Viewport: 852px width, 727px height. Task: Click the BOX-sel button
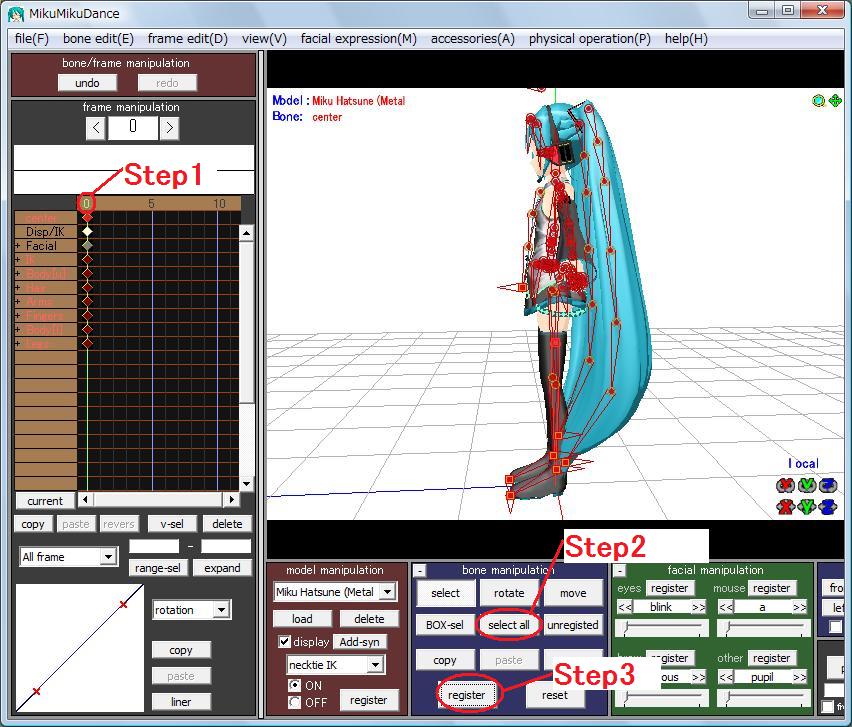pos(445,625)
